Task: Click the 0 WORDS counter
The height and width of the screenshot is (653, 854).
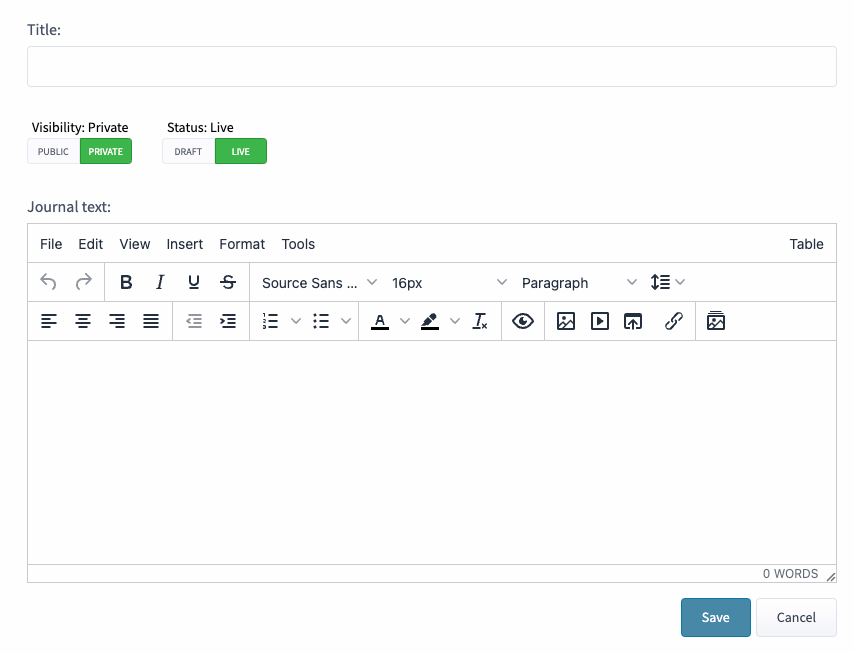Action: tap(790, 574)
